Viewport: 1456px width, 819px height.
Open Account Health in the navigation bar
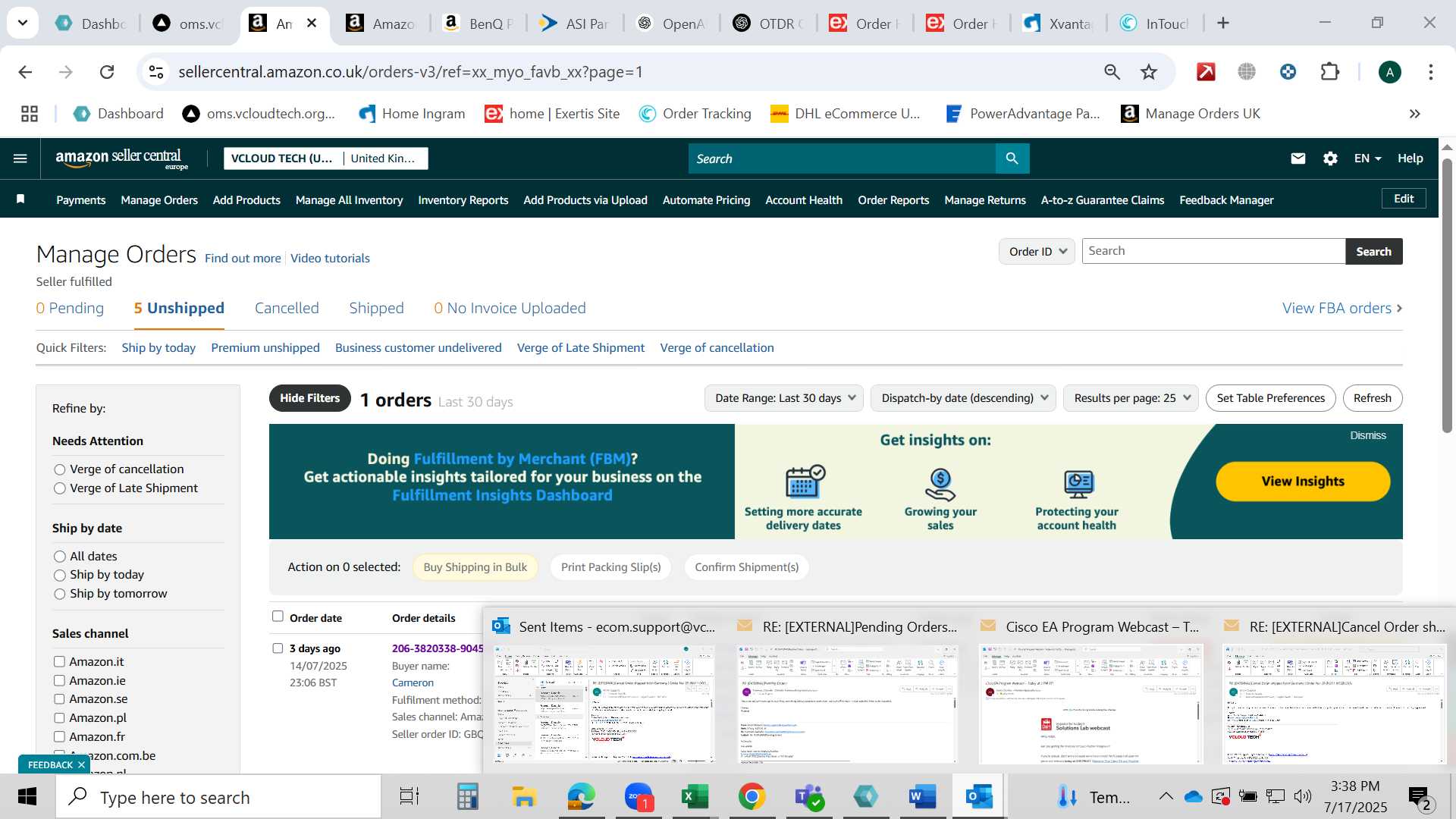[x=803, y=200]
